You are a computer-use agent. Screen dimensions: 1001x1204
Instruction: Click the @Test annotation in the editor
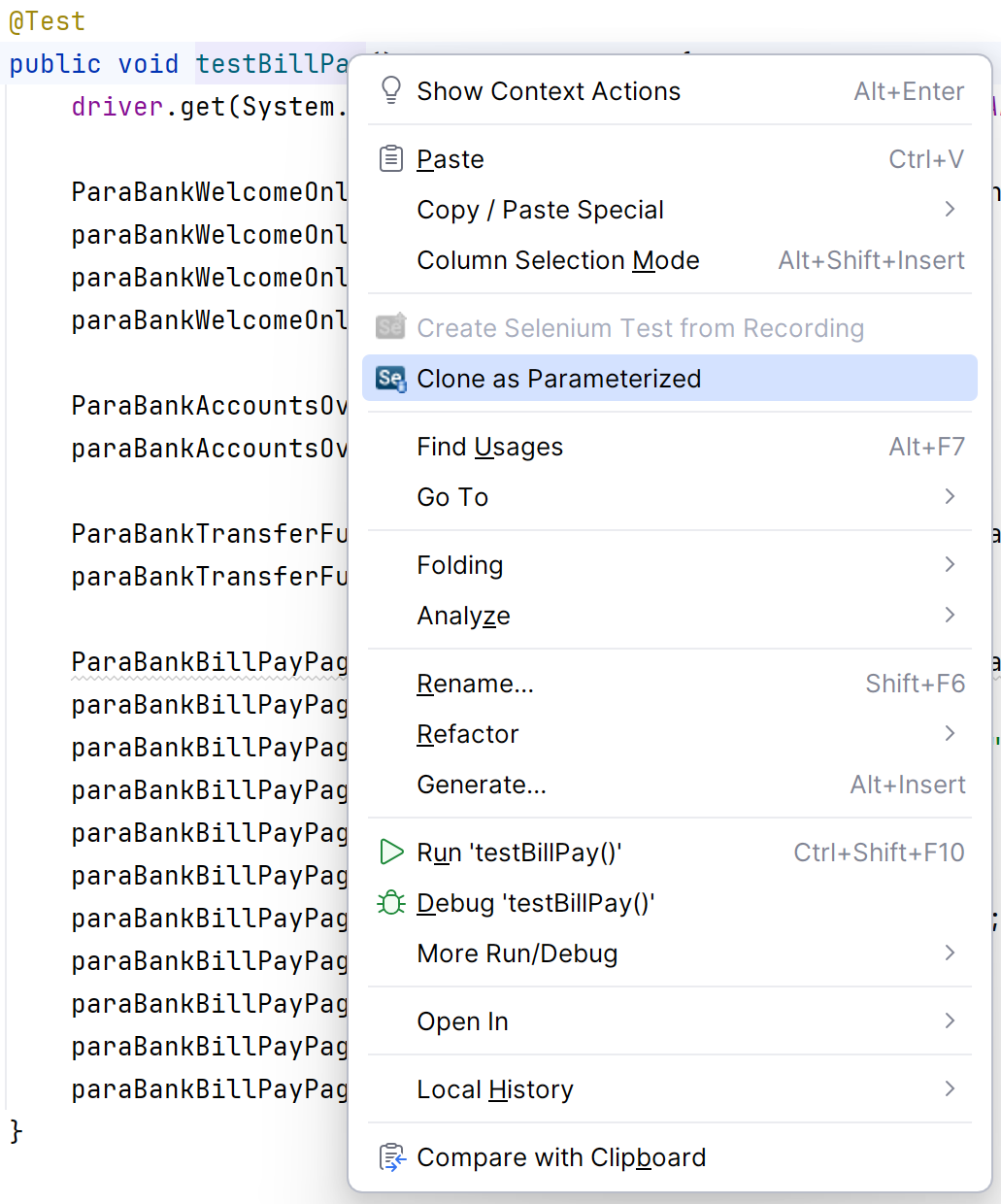(x=47, y=21)
